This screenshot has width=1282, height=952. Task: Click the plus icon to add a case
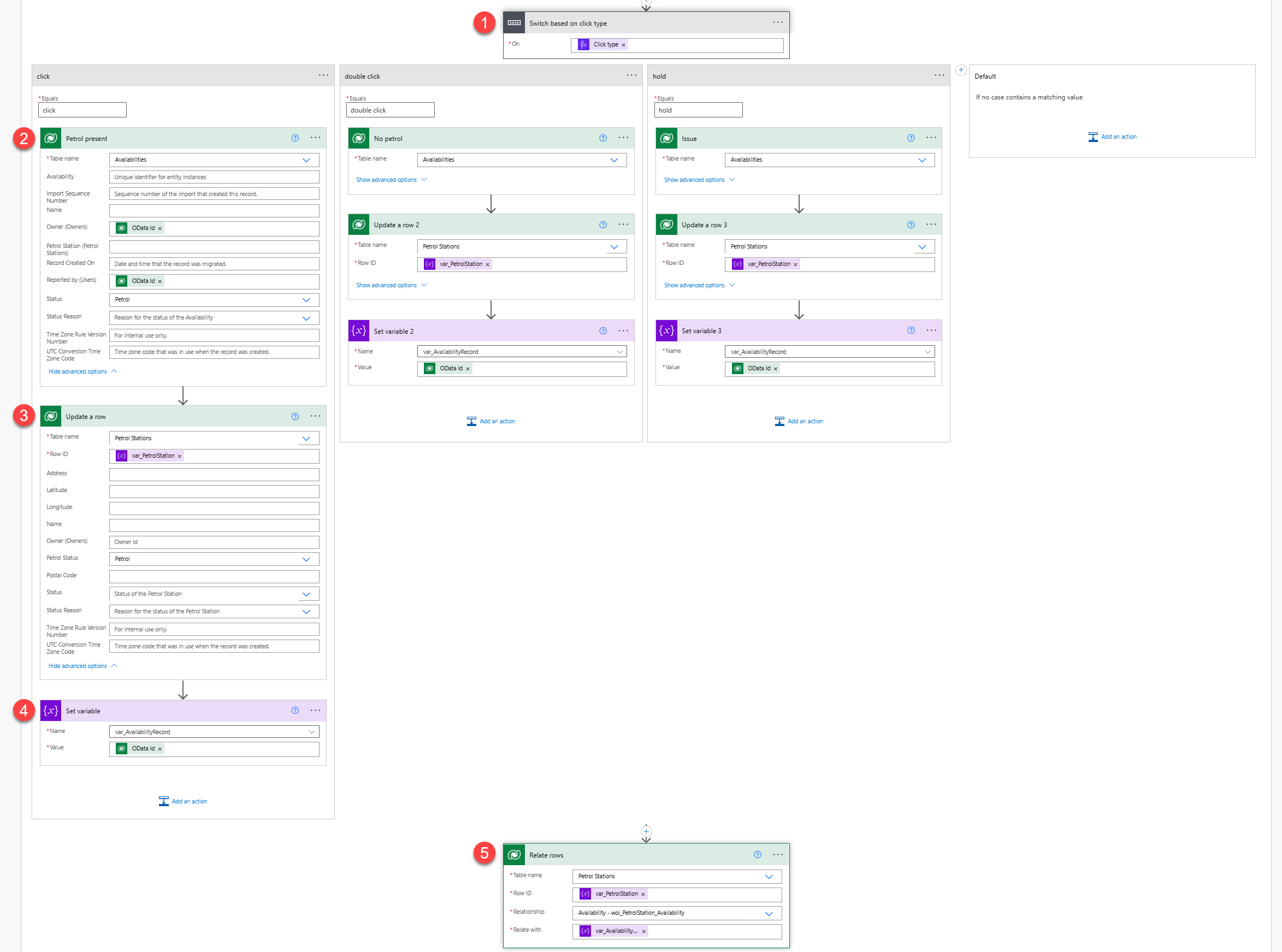960,70
